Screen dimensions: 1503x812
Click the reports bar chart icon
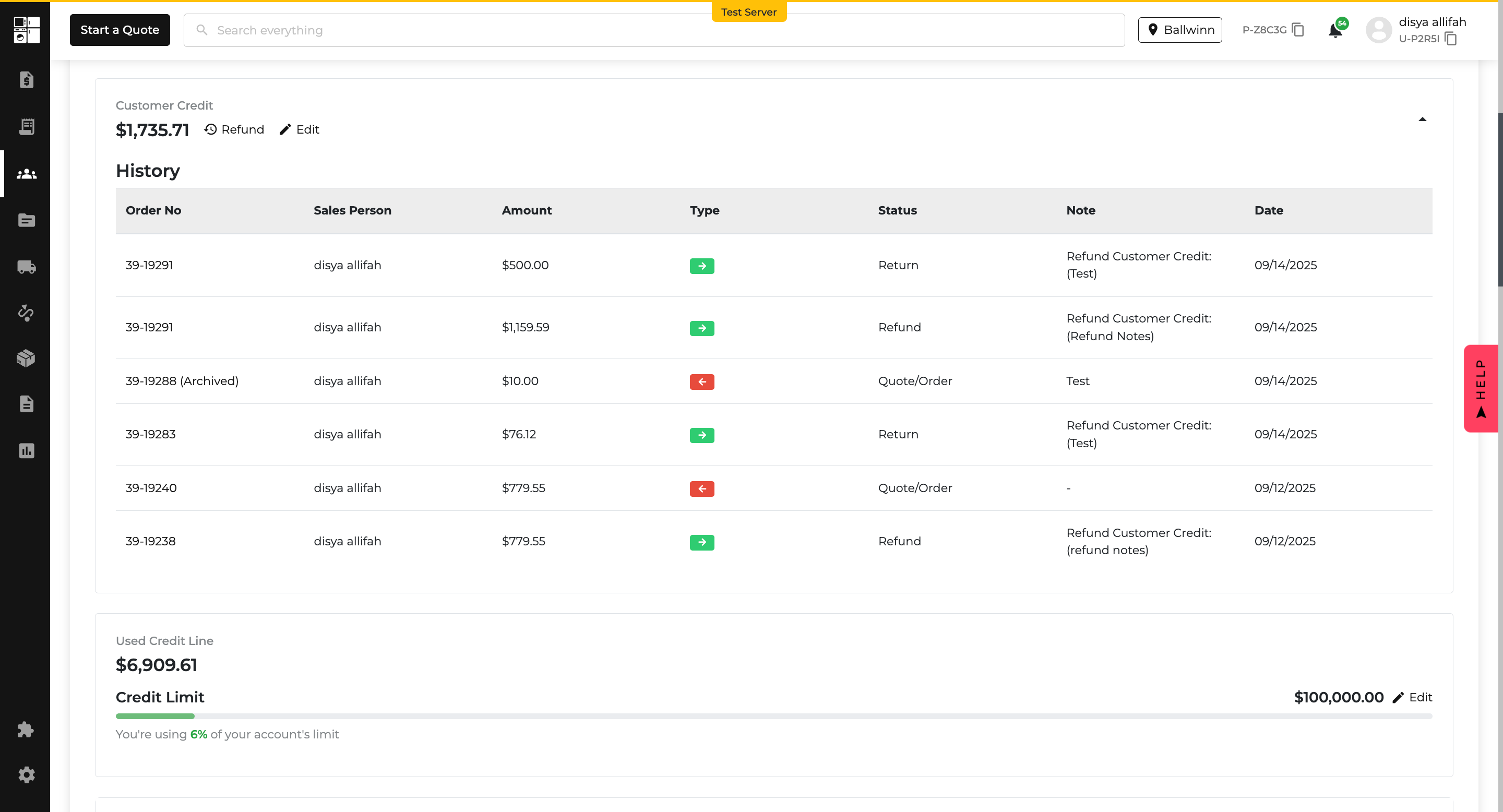[x=26, y=450]
